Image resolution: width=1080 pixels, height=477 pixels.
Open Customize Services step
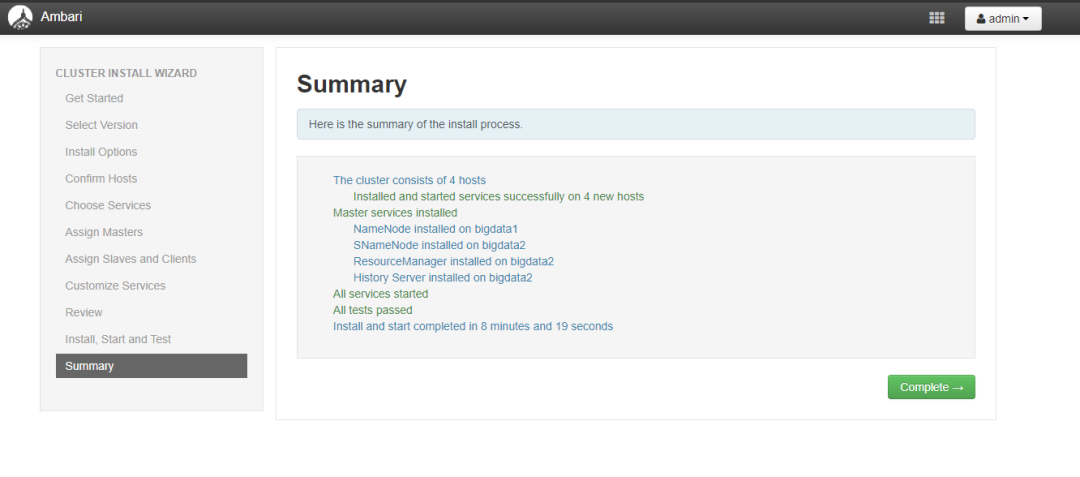113,286
